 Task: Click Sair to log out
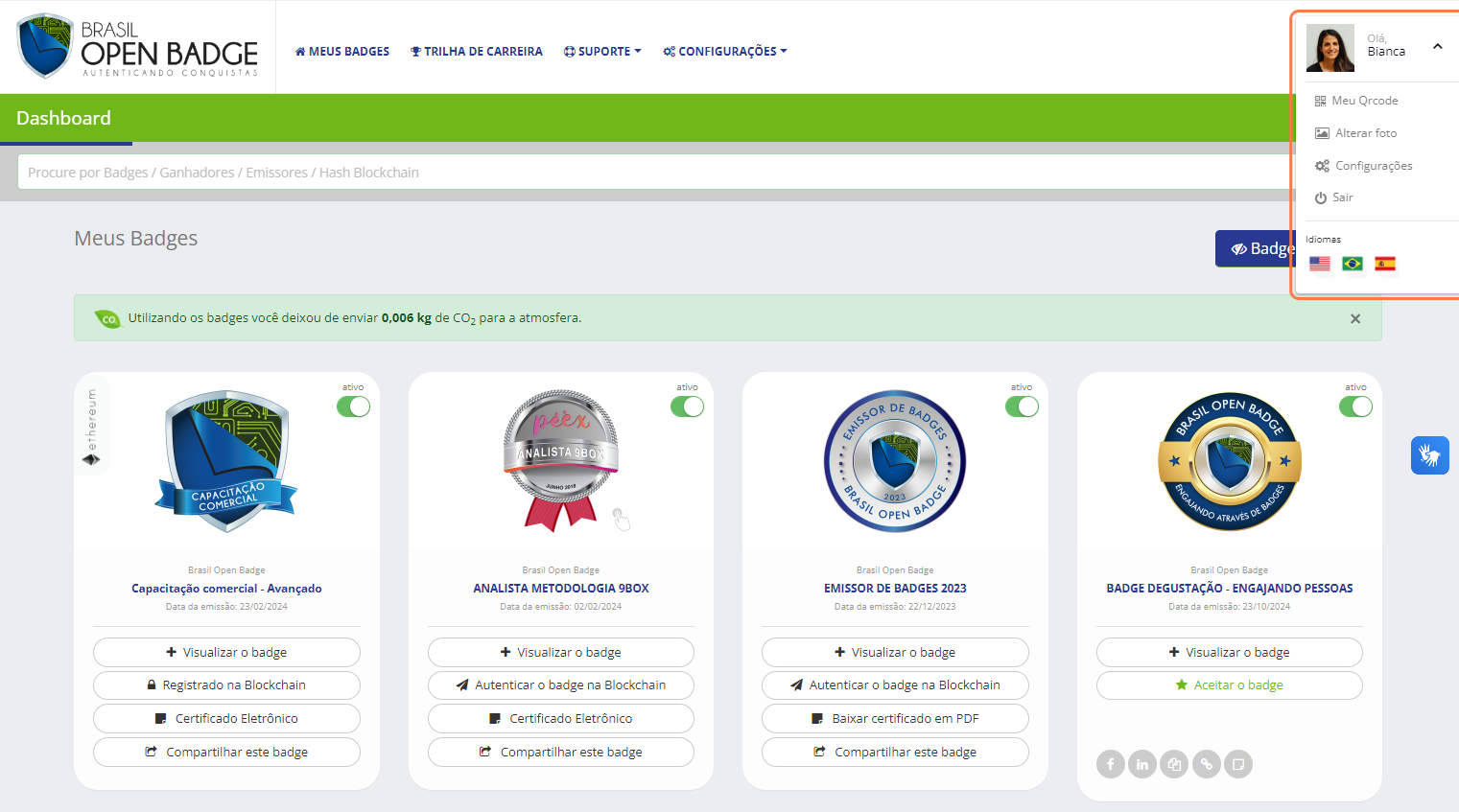click(x=1334, y=197)
